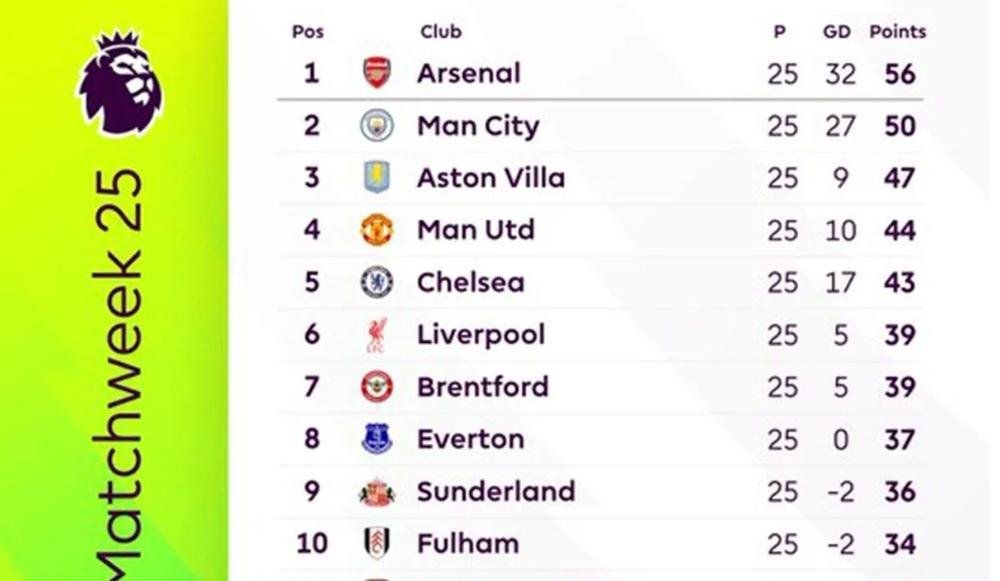Image resolution: width=1000 pixels, height=581 pixels.
Task: Click Arsenal's 56 points value
Action: click(x=900, y=74)
